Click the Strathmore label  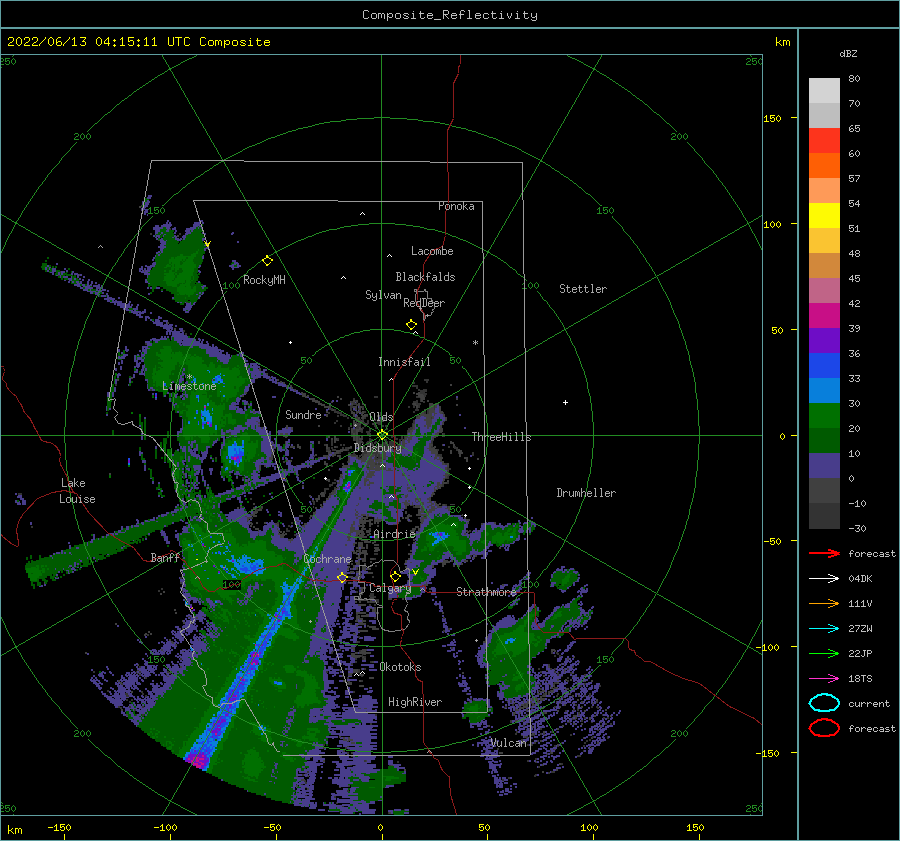pyautogui.click(x=486, y=592)
